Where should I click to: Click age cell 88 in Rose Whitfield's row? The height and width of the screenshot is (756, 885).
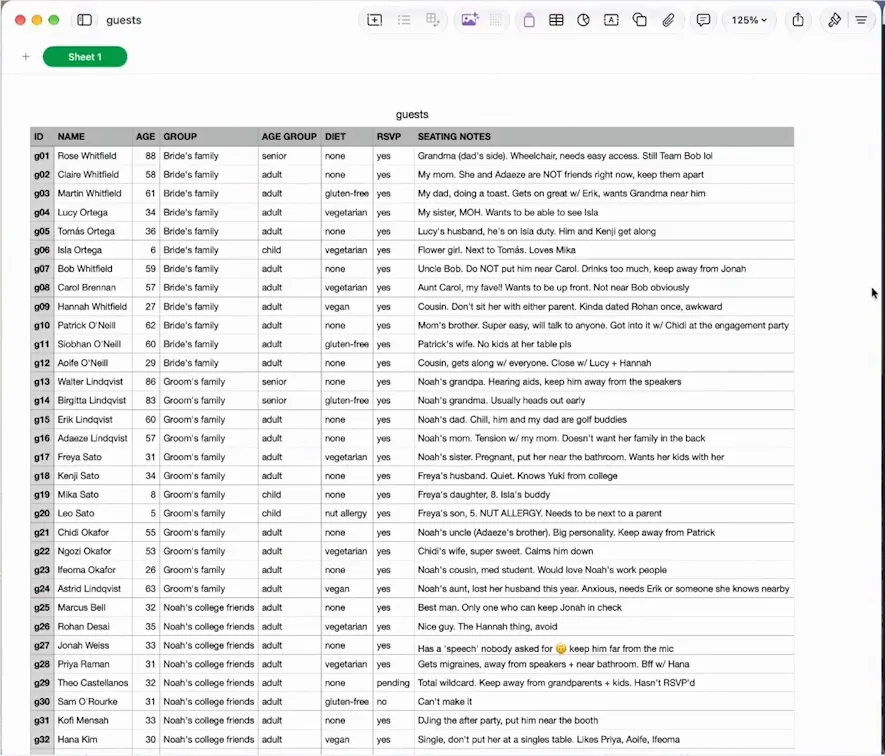point(146,156)
